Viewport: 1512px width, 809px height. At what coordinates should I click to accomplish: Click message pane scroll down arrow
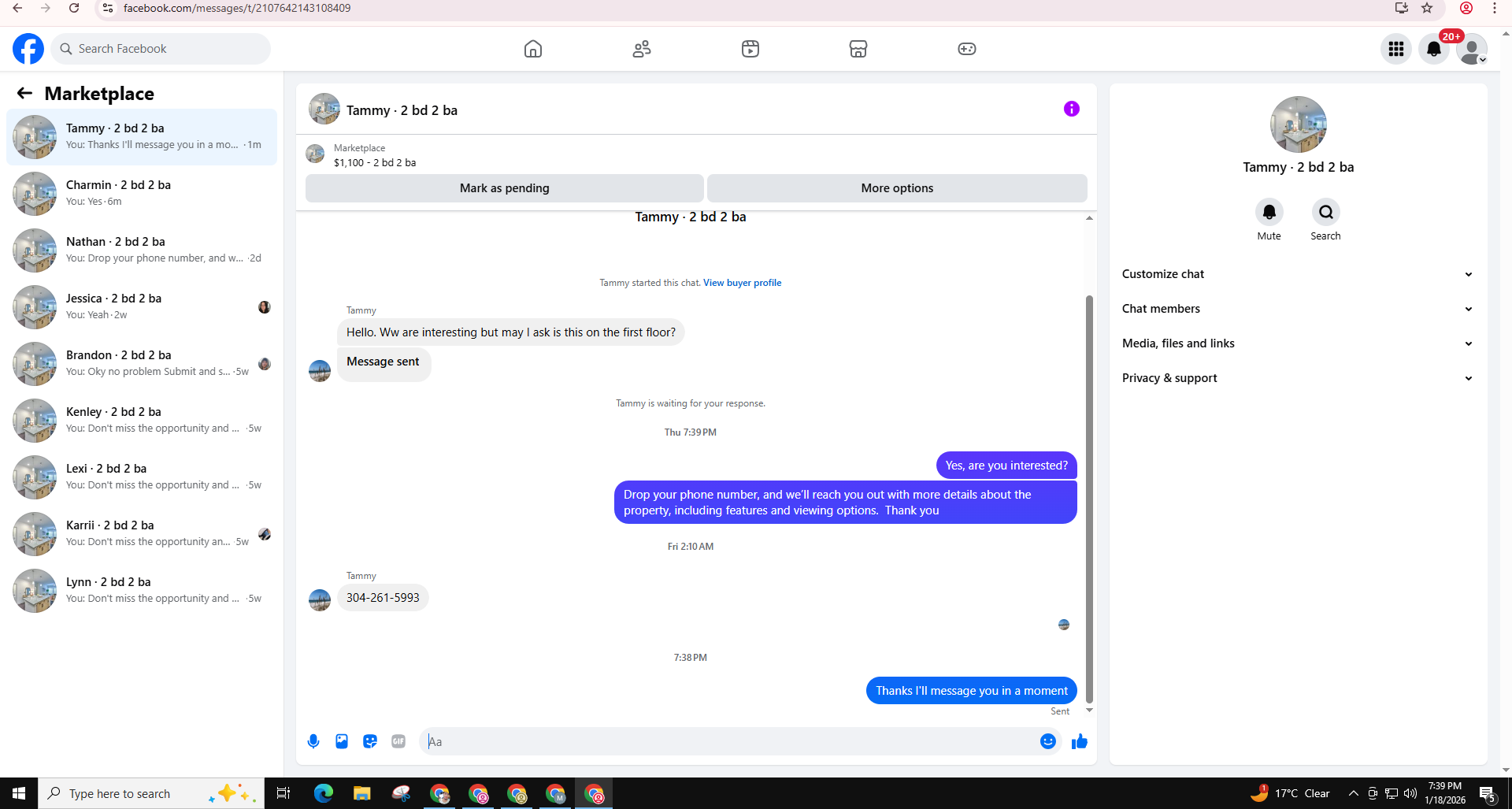(1089, 711)
